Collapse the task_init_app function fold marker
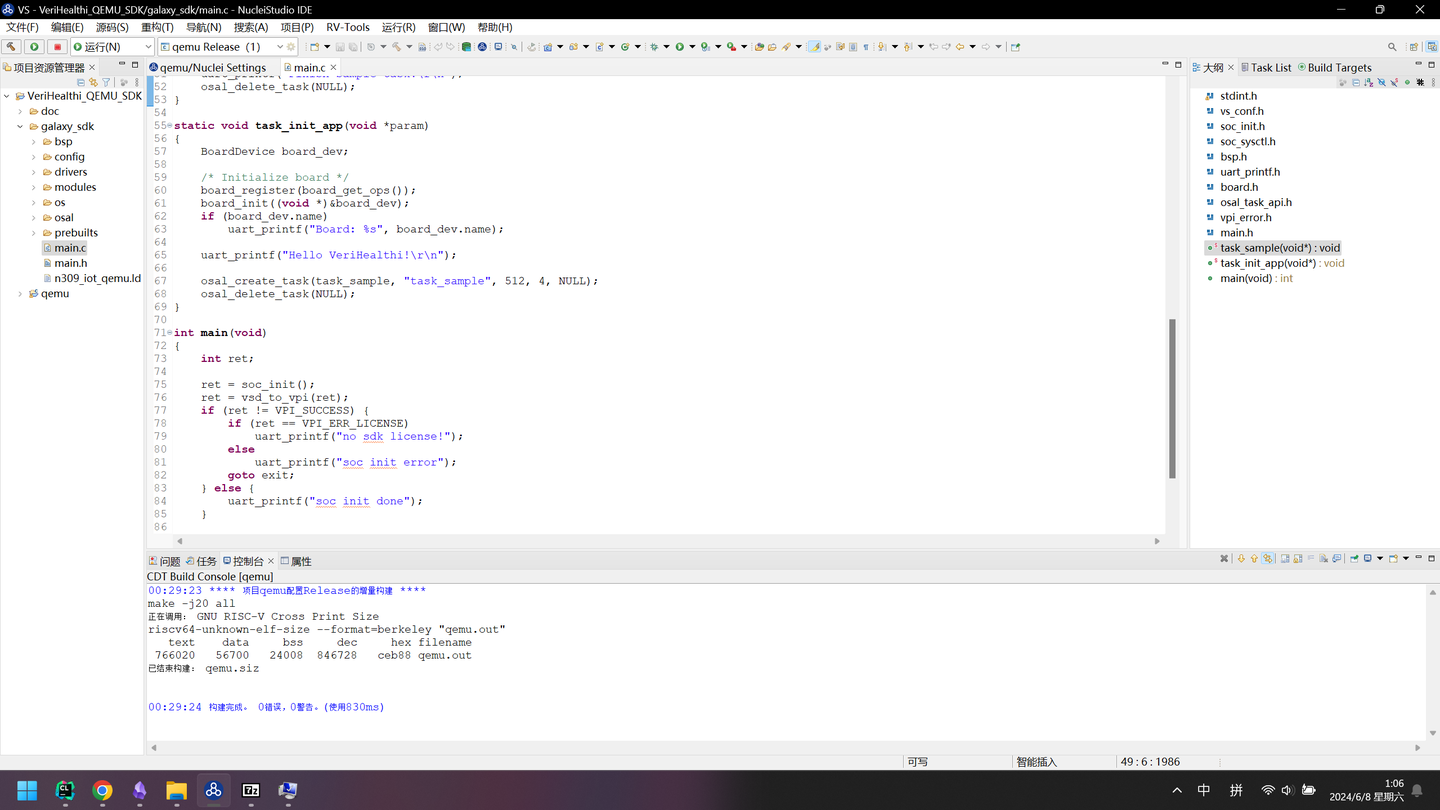This screenshot has height=810, width=1440. click(x=169, y=126)
